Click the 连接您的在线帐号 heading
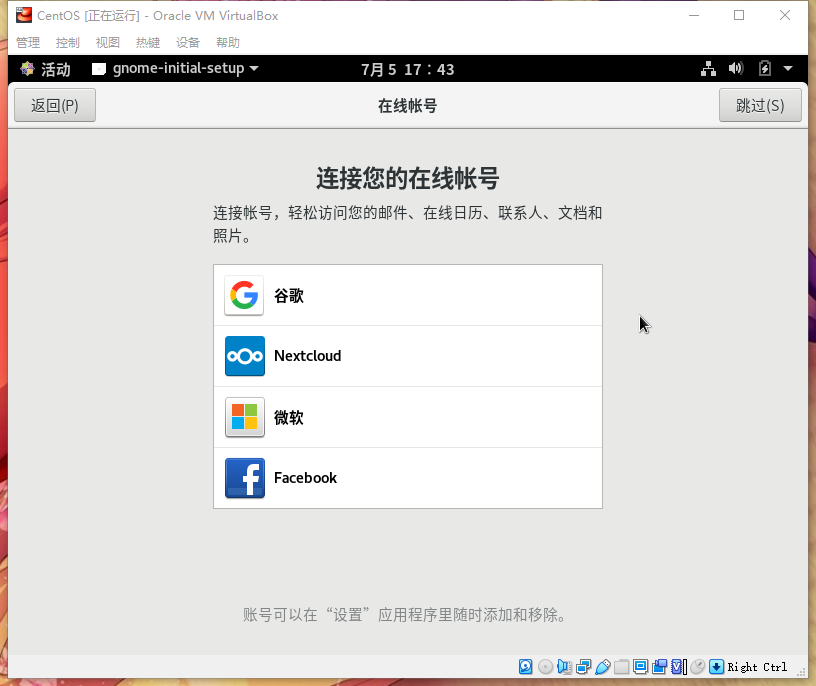 pyautogui.click(x=408, y=178)
